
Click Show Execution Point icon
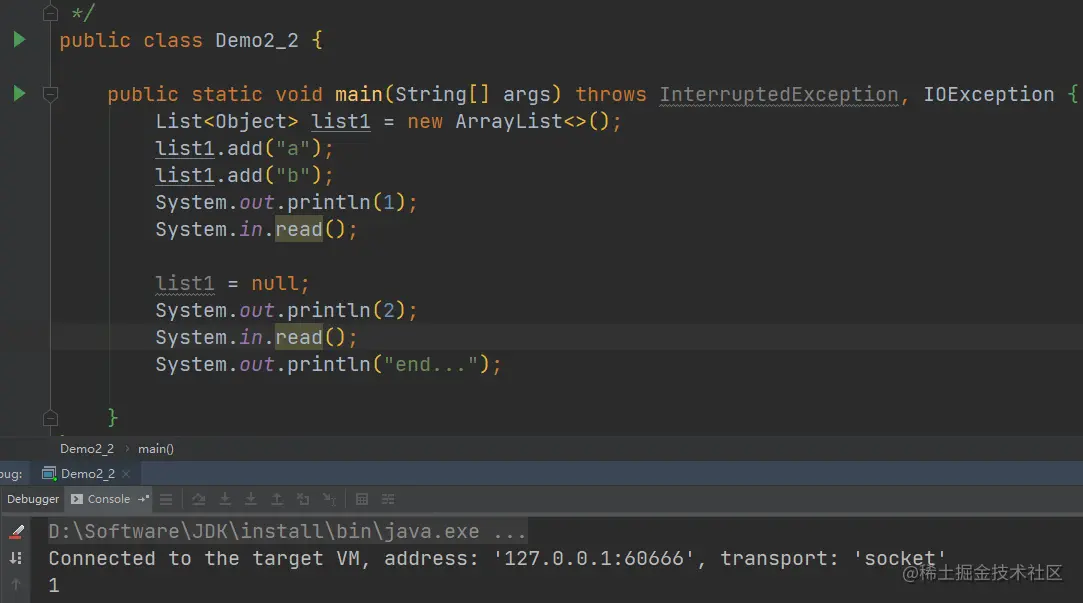[x=166, y=499]
